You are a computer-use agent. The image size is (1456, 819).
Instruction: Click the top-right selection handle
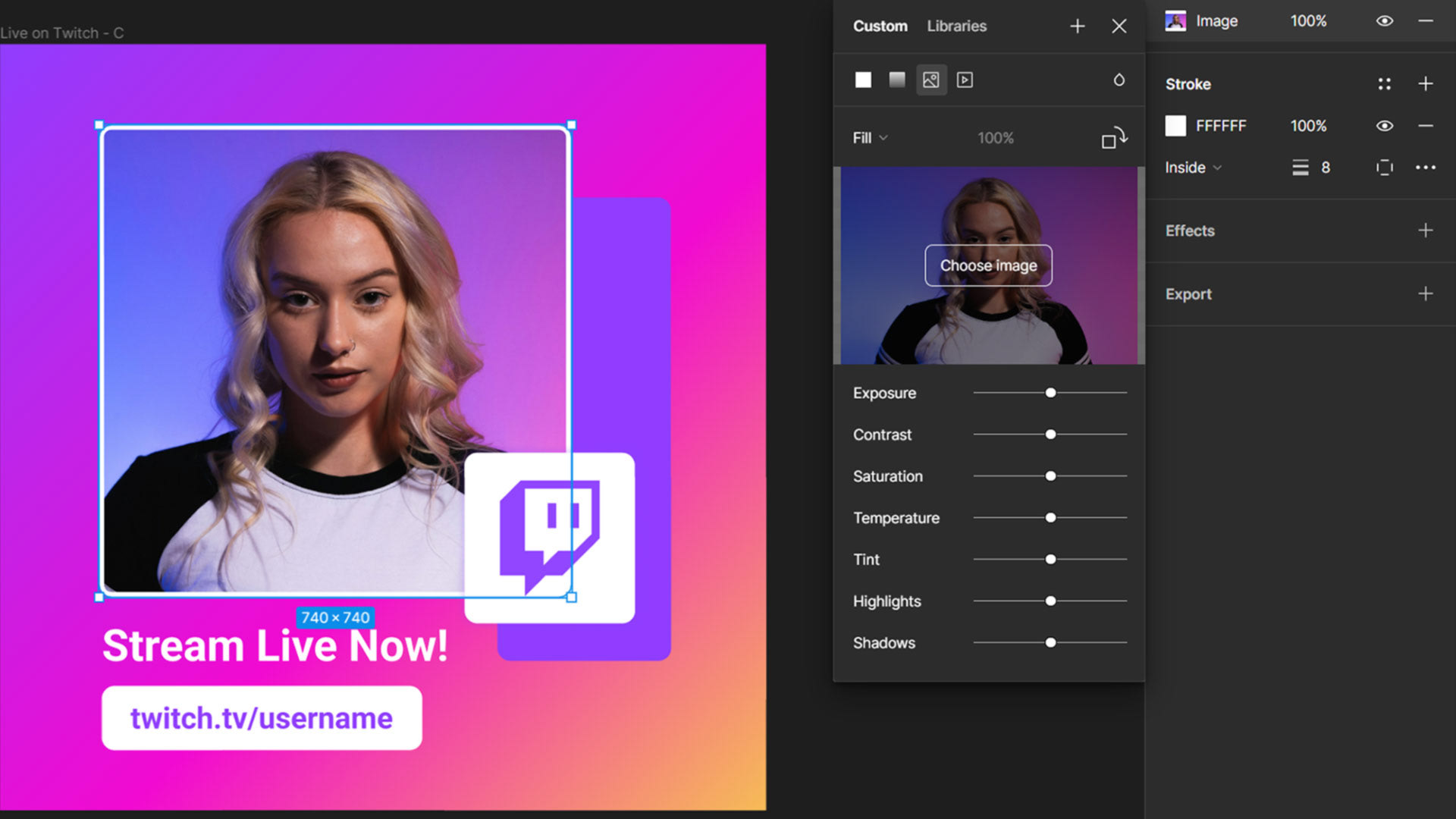coord(572,125)
